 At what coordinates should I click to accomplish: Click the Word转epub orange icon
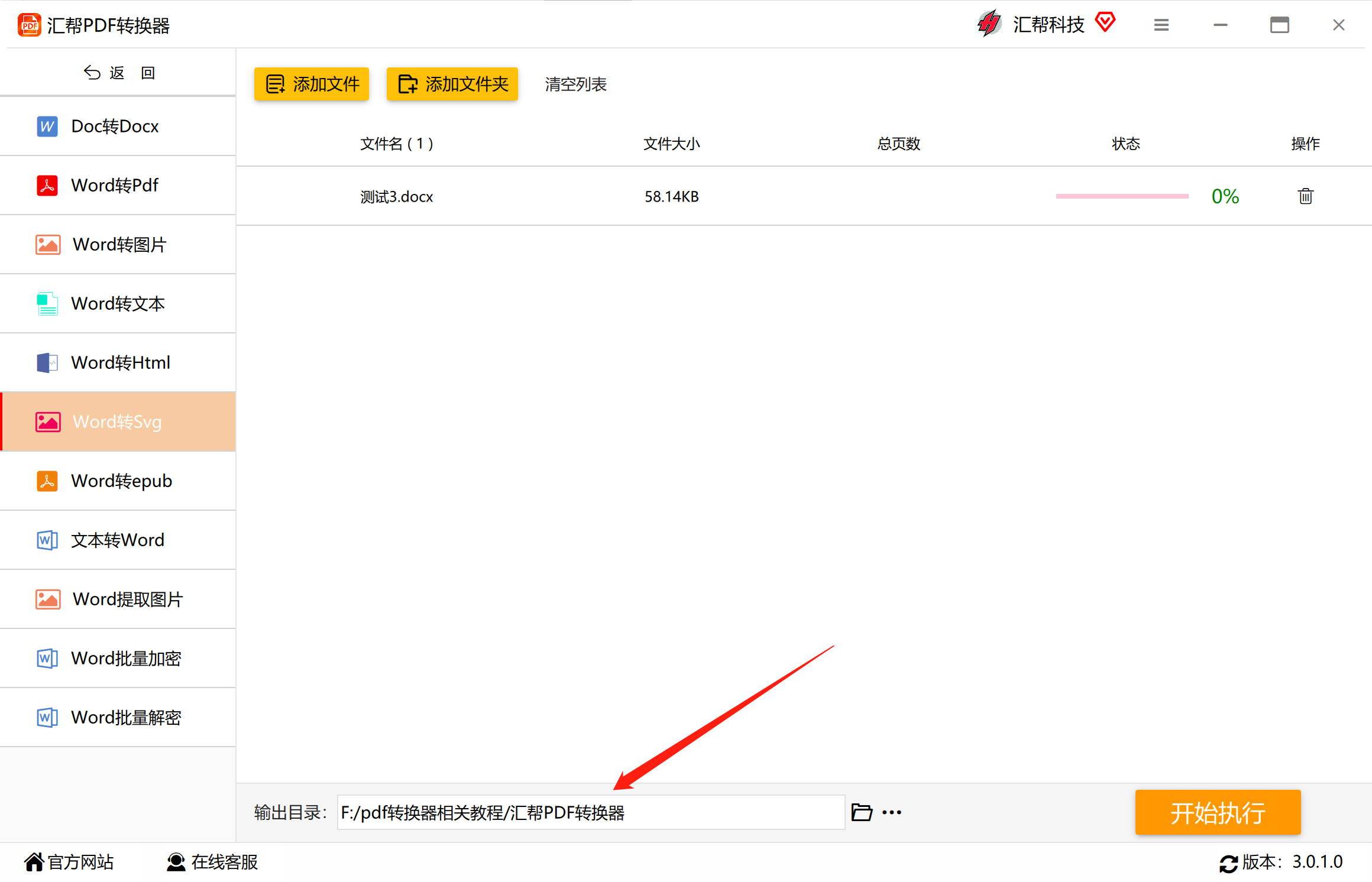tap(47, 481)
